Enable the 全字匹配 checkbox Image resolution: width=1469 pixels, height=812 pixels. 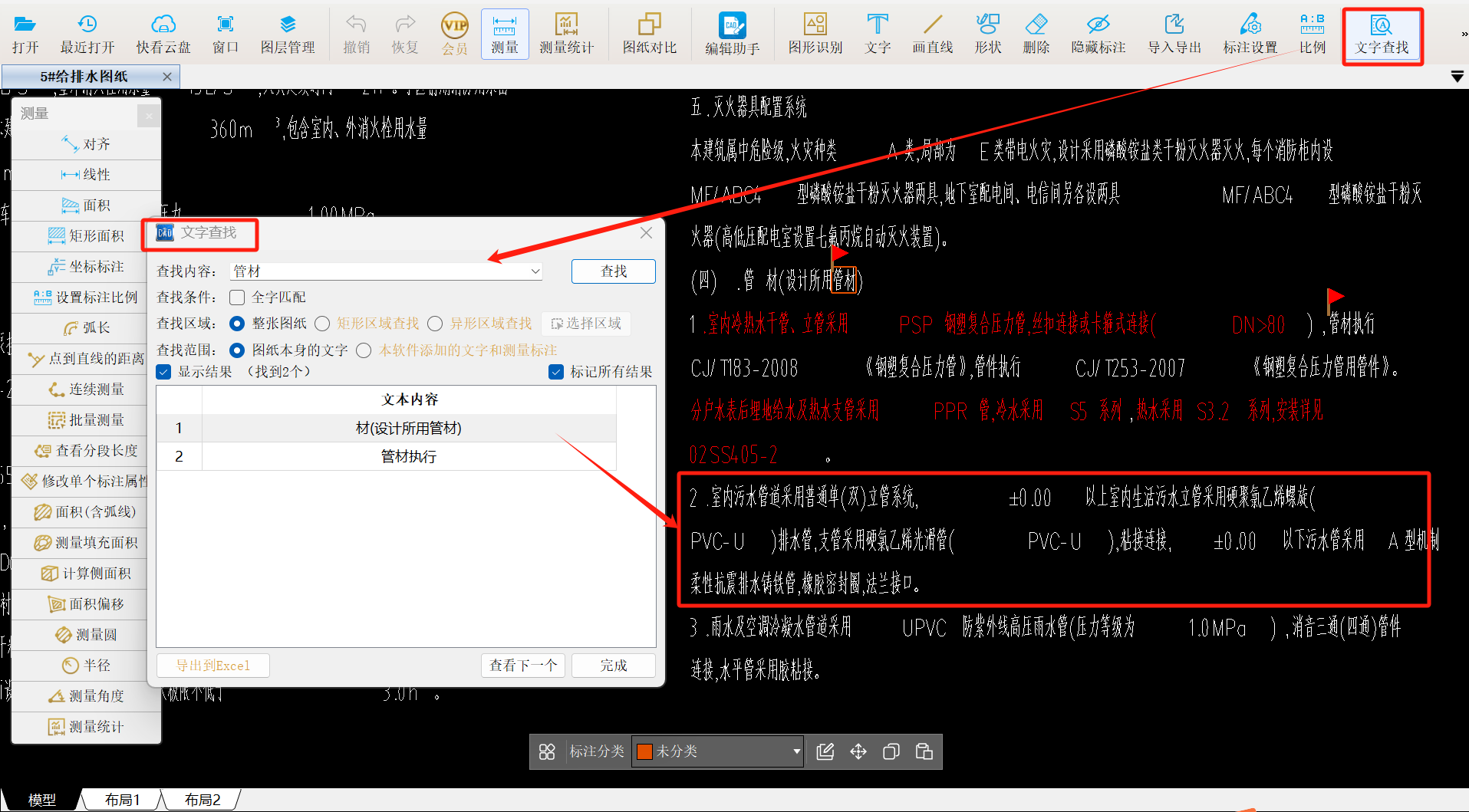238,298
